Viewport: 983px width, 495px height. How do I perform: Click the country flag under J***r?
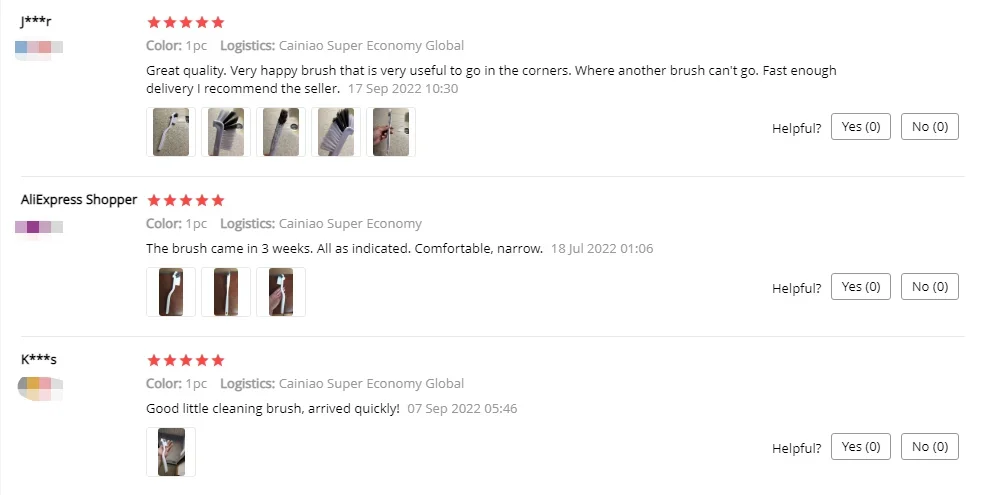click(x=39, y=48)
